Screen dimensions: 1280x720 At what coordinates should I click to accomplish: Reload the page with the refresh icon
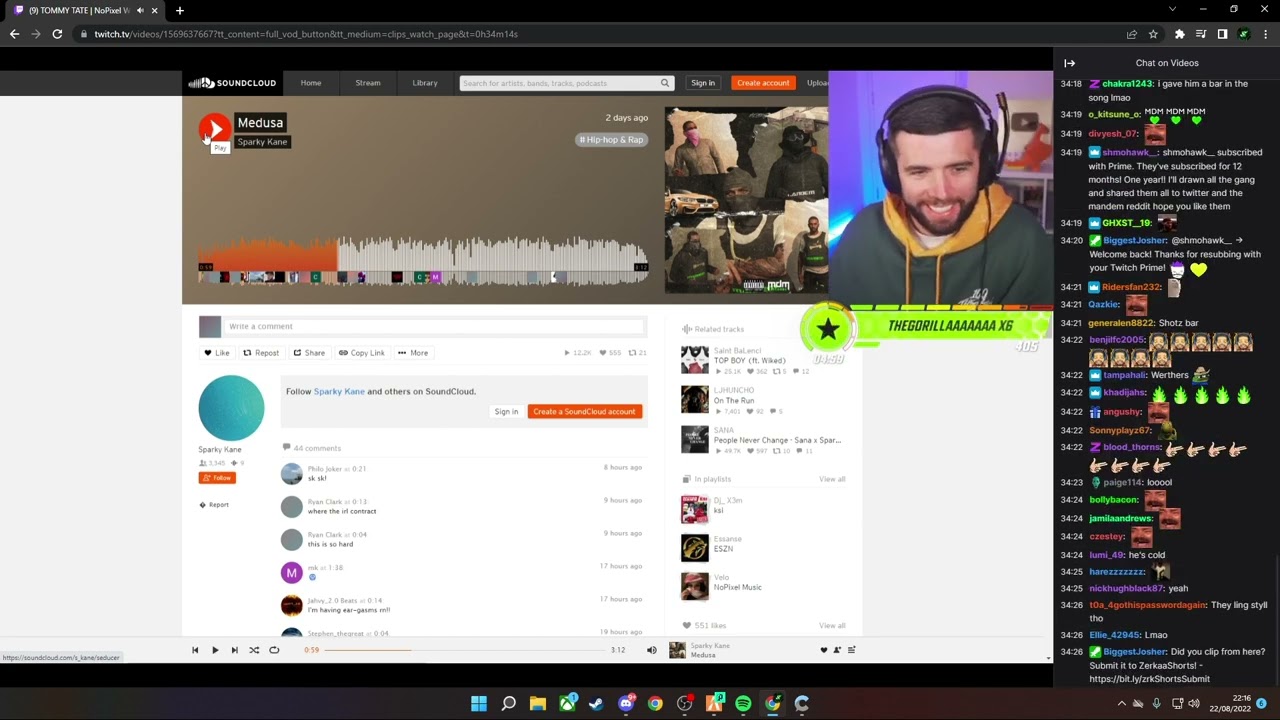point(57,34)
